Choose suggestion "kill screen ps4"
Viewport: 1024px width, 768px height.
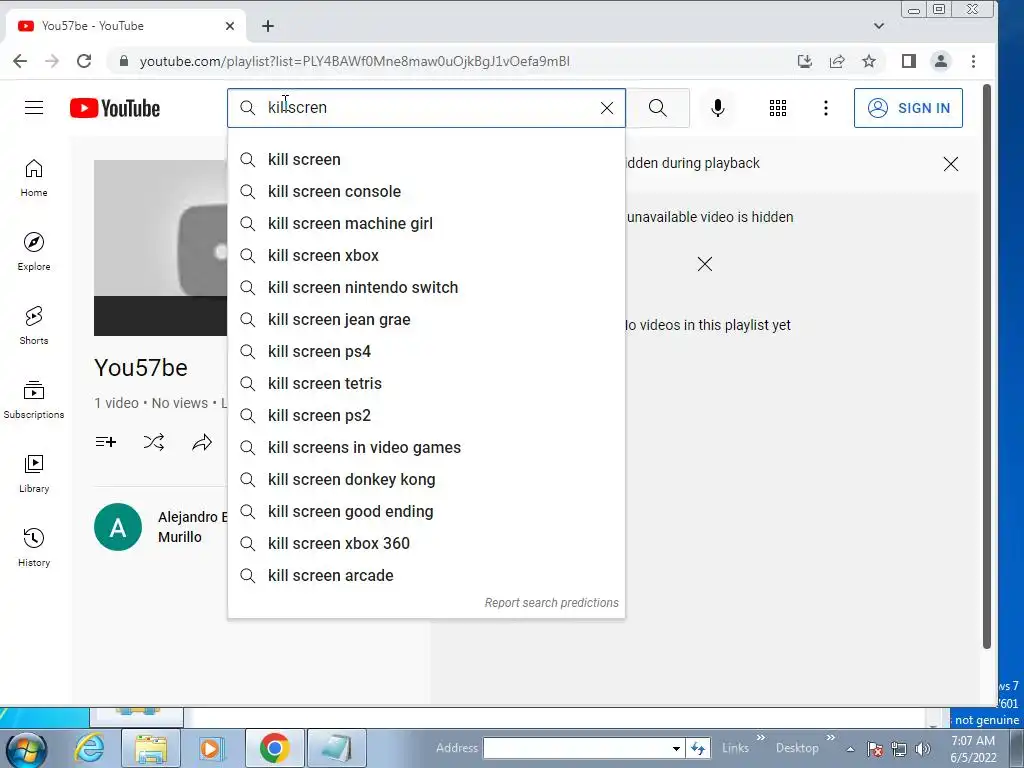pyautogui.click(x=426, y=351)
